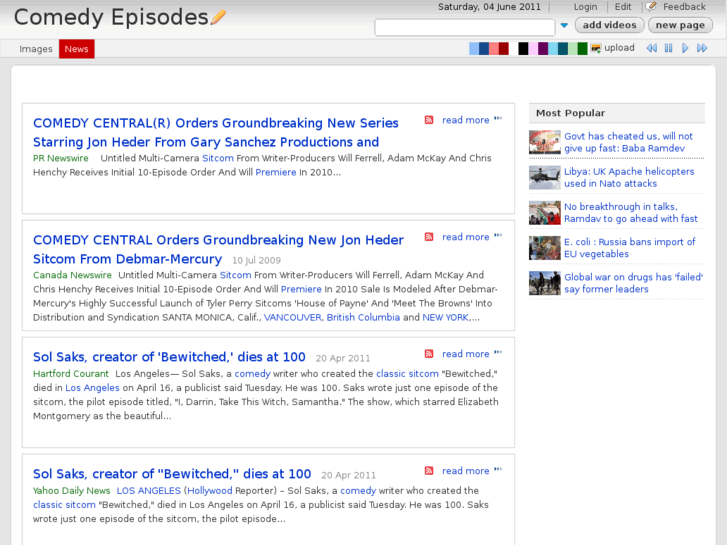Click RSS icon for Jon Heder Sitcom article
Screen dimensions: 727x545
point(429,237)
